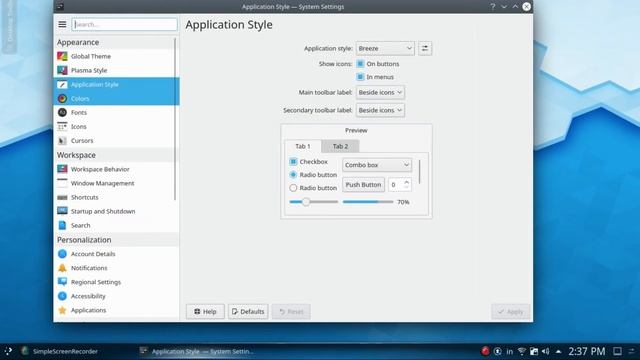Click the Help button
This screenshot has width=640, height=360.
205,311
